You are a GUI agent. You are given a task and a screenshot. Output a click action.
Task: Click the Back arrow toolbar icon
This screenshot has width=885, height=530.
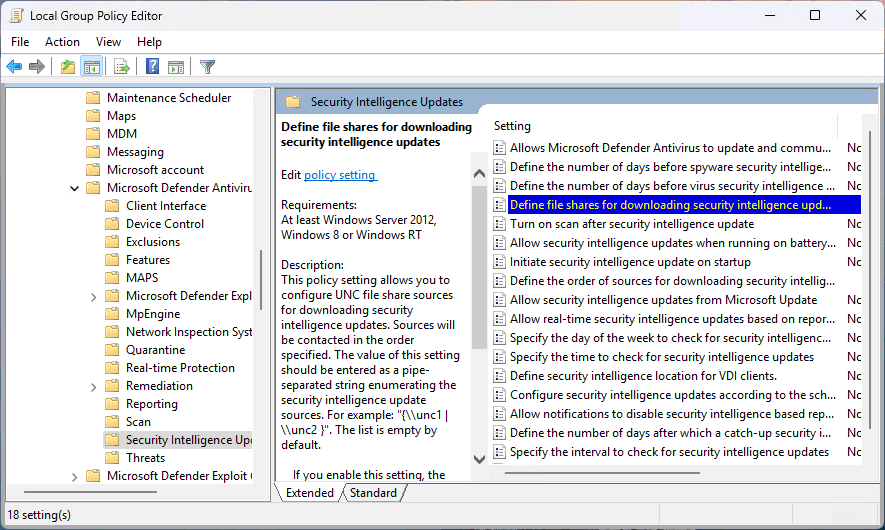coord(14,67)
